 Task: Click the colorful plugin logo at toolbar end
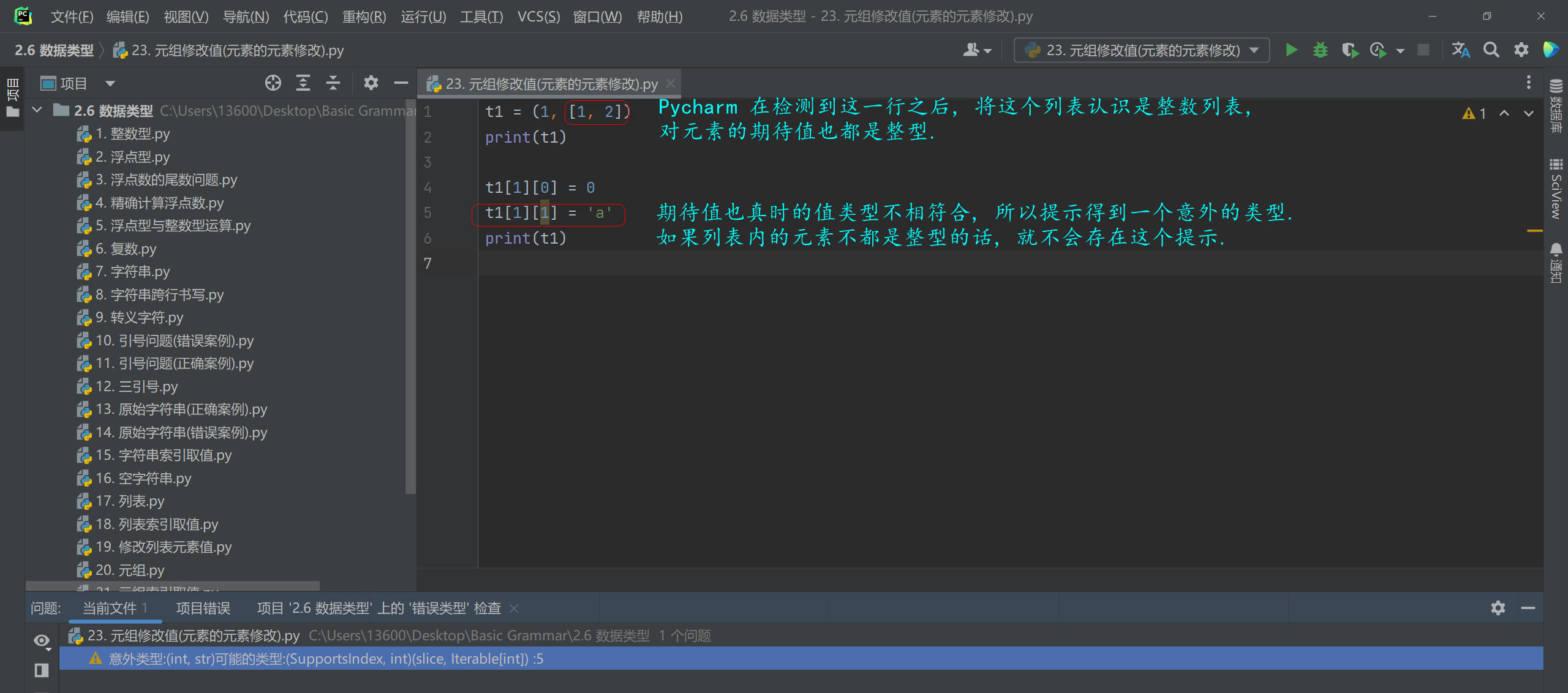click(x=1551, y=50)
